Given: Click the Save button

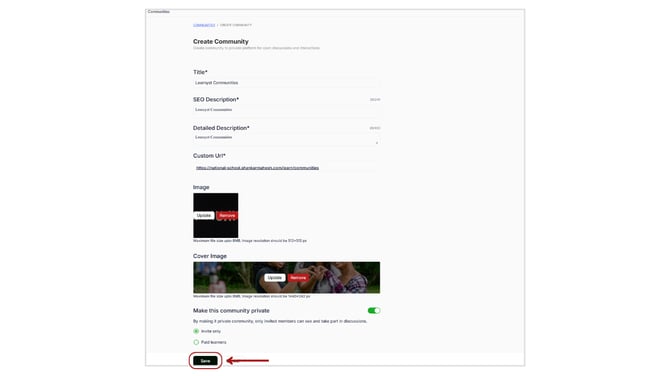Looking at the screenshot, I should coord(205,361).
